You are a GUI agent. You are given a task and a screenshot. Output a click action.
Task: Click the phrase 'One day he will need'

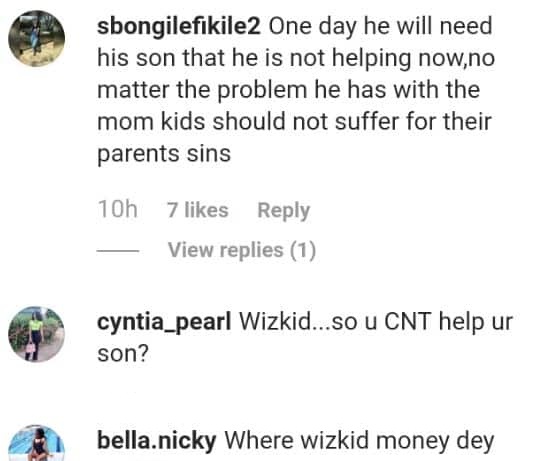click(x=380, y=26)
